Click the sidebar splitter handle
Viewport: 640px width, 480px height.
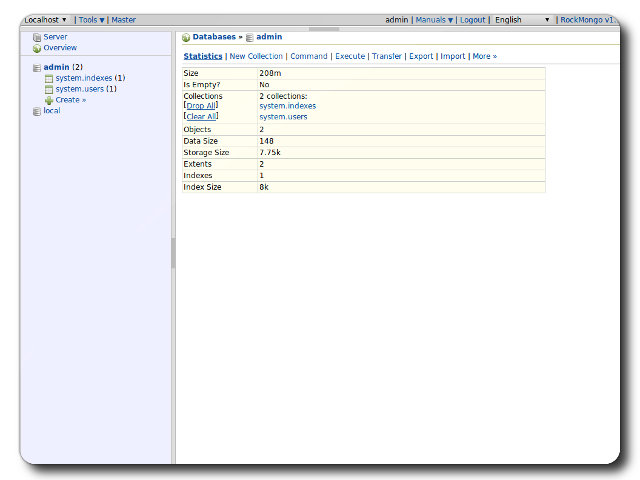pos(173,253)
